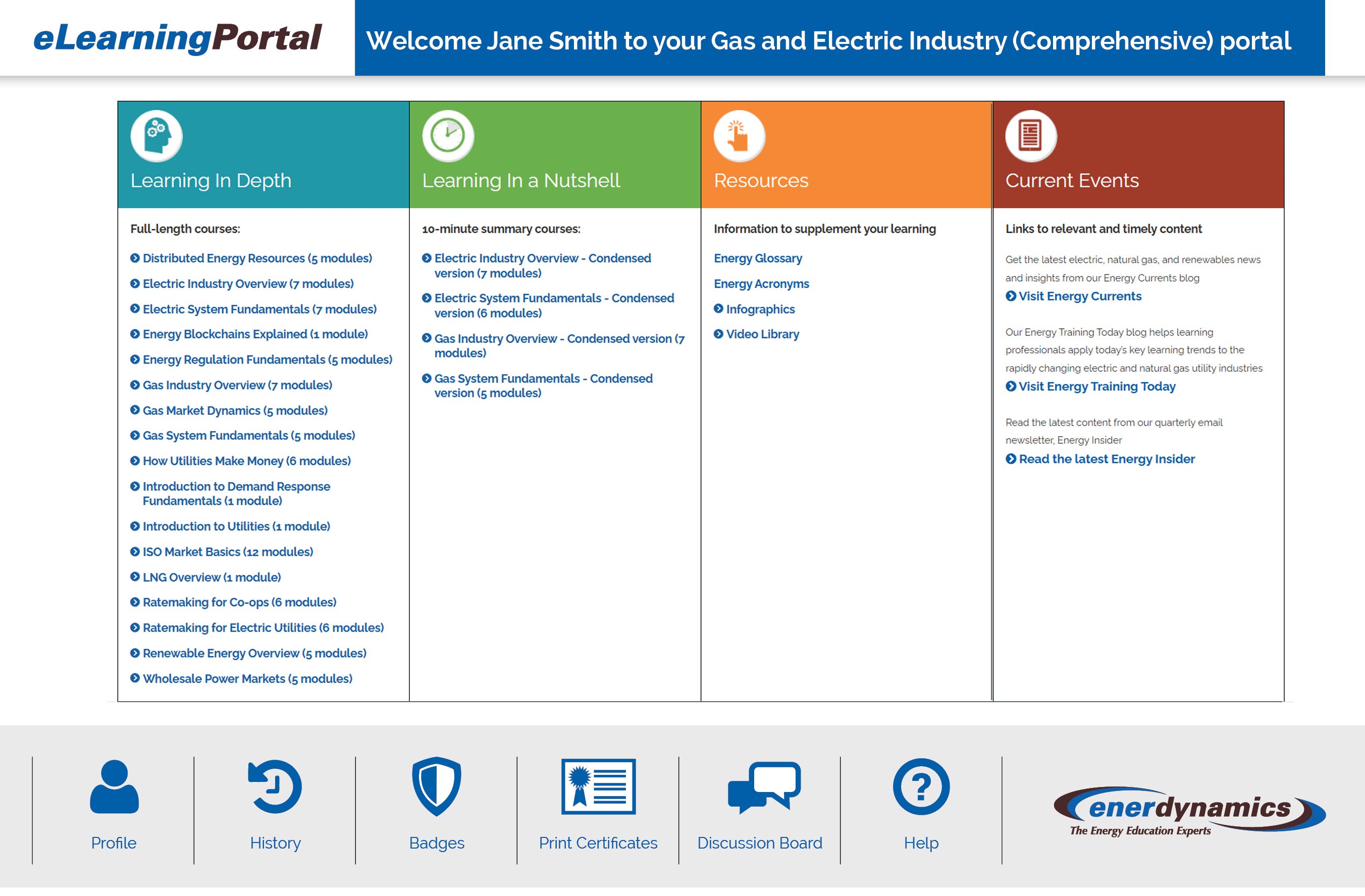Open the Badges shield icon
This screenshot has width=1365, height=896.
[437, 786]
